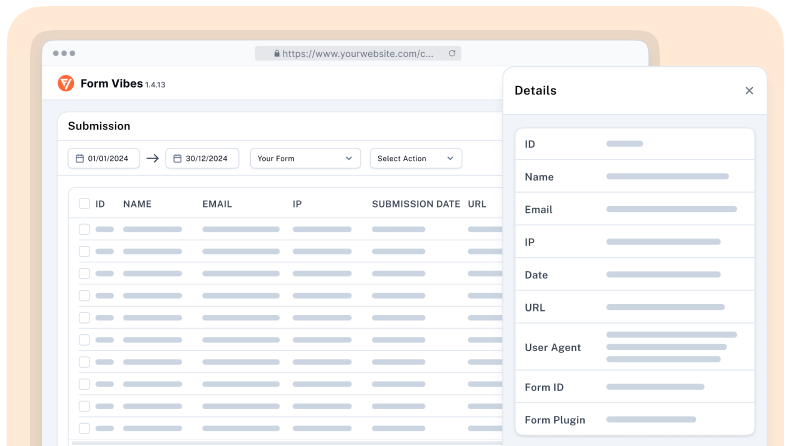Click the Submission section heading
The image size is (790, 446).
[x=99, y=126]
